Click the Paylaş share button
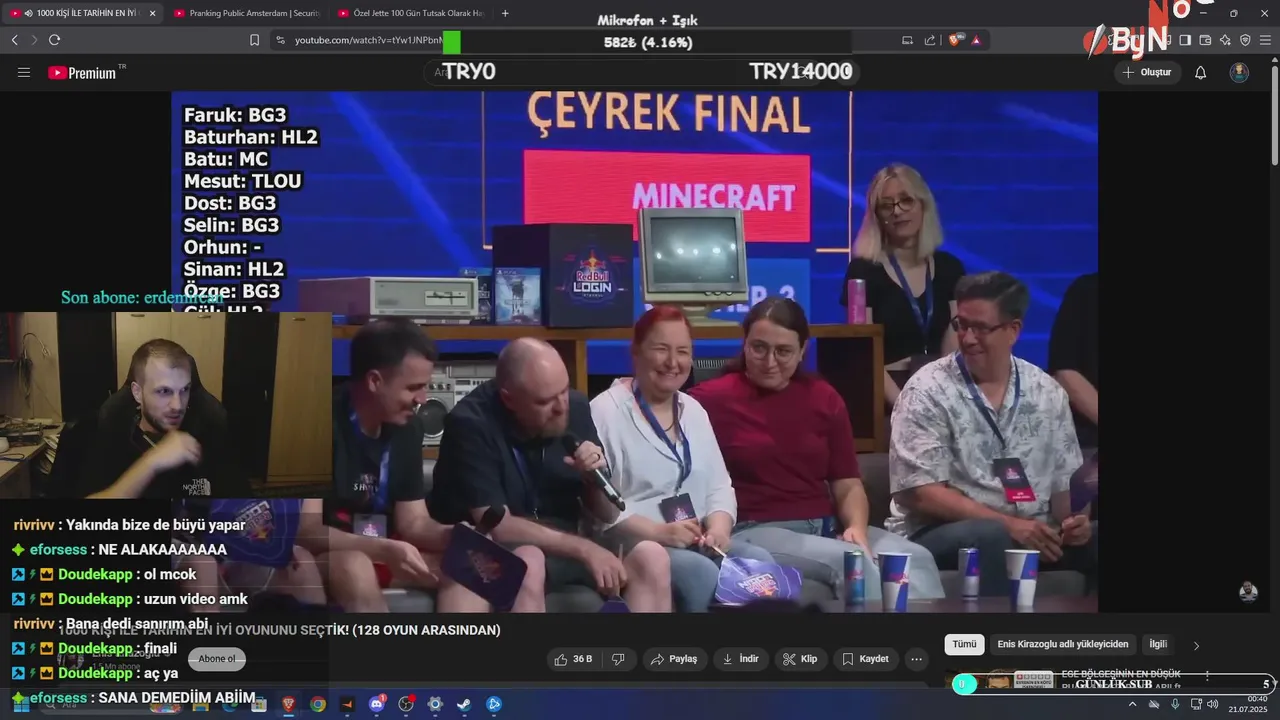Screen dimensions: 1280x720 [674, 659]
